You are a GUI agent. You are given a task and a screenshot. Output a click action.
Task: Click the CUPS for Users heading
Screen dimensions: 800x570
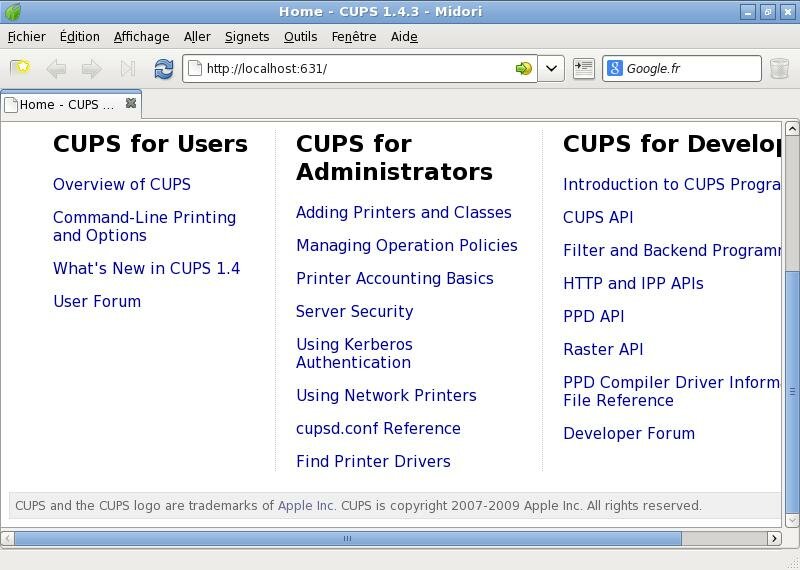click(150, 144)
